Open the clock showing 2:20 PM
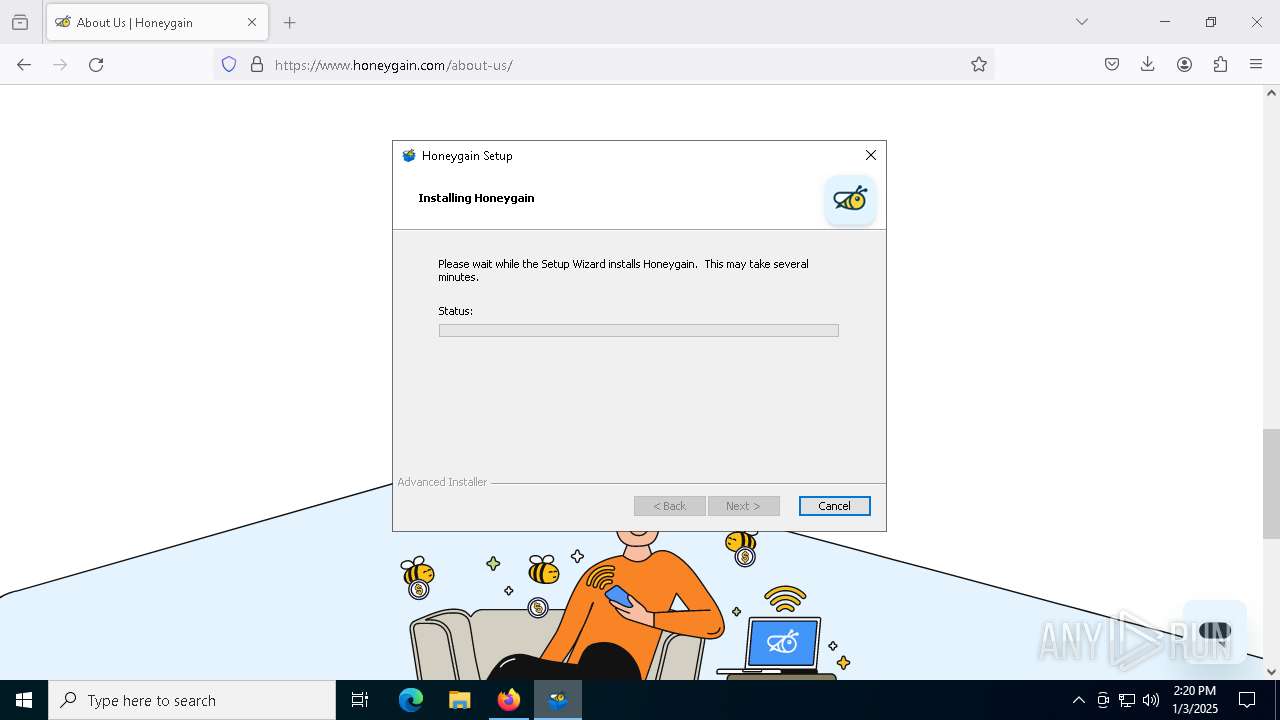 click(1195, 700)
